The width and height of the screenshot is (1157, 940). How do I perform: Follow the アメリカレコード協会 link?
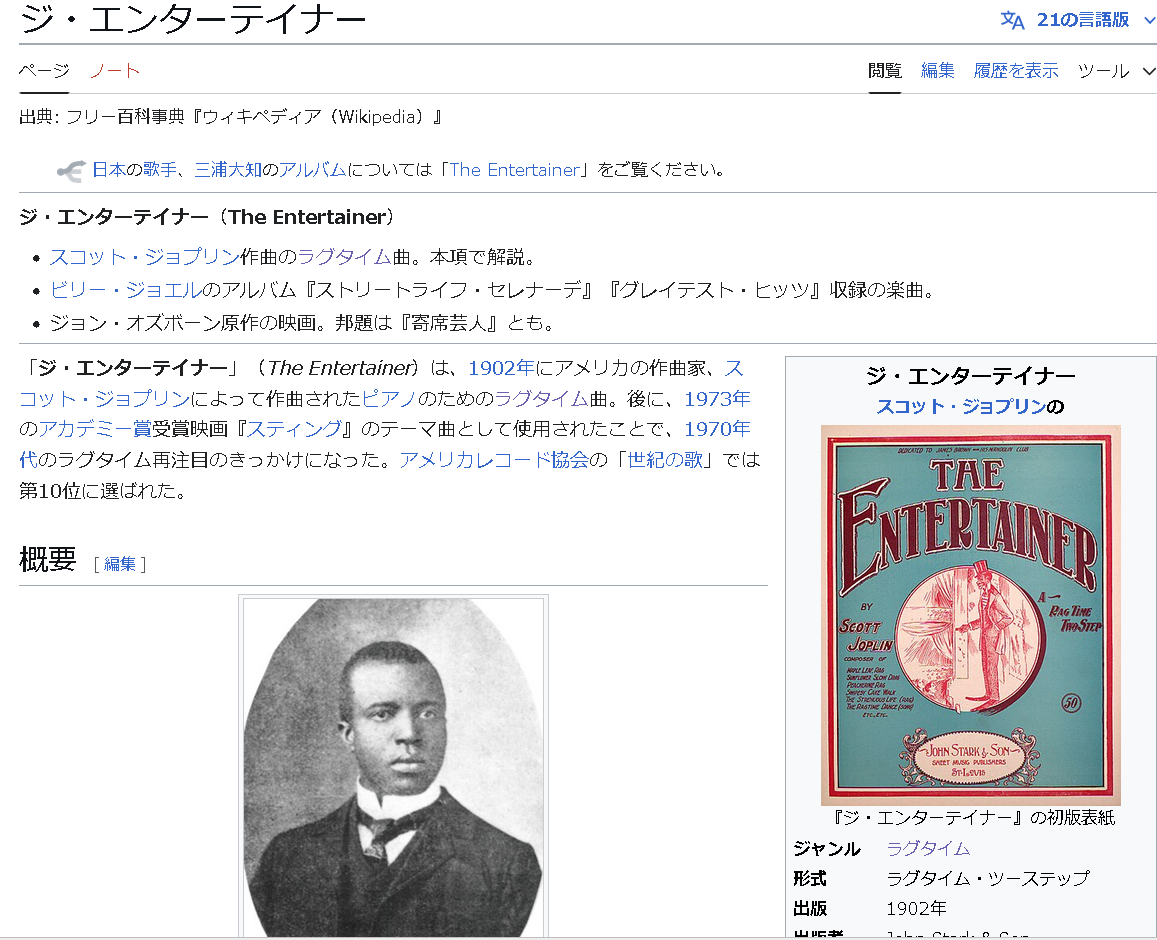click(494, 460)
